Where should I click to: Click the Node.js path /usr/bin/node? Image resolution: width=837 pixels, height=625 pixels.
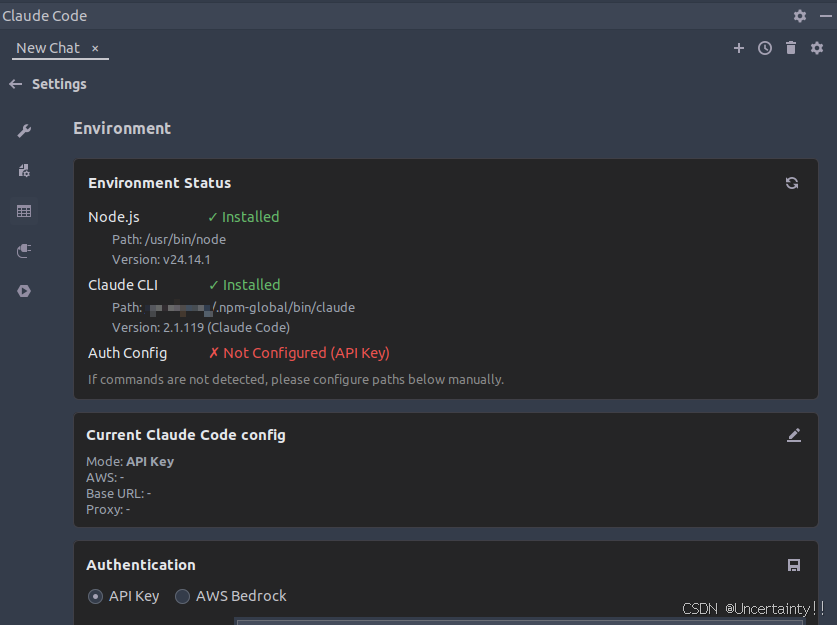[169, 240]
